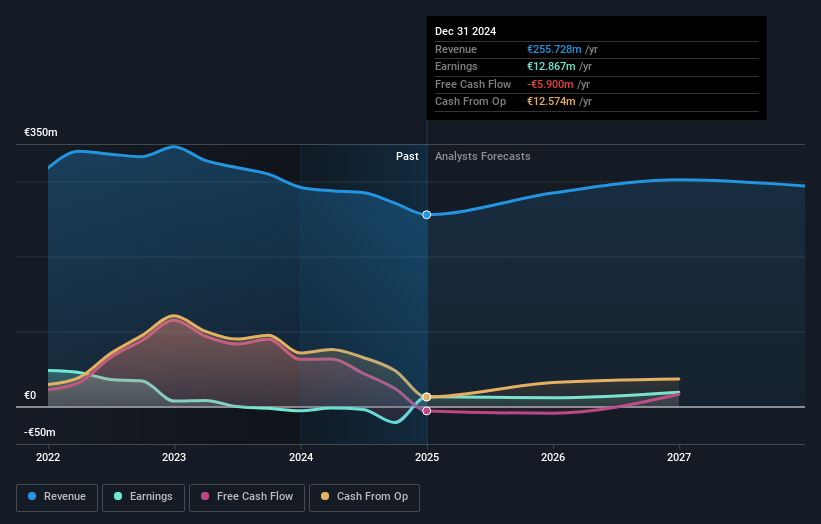Toggle the Earnings legend series
The image size is (821, 524).
coord(143,497)
